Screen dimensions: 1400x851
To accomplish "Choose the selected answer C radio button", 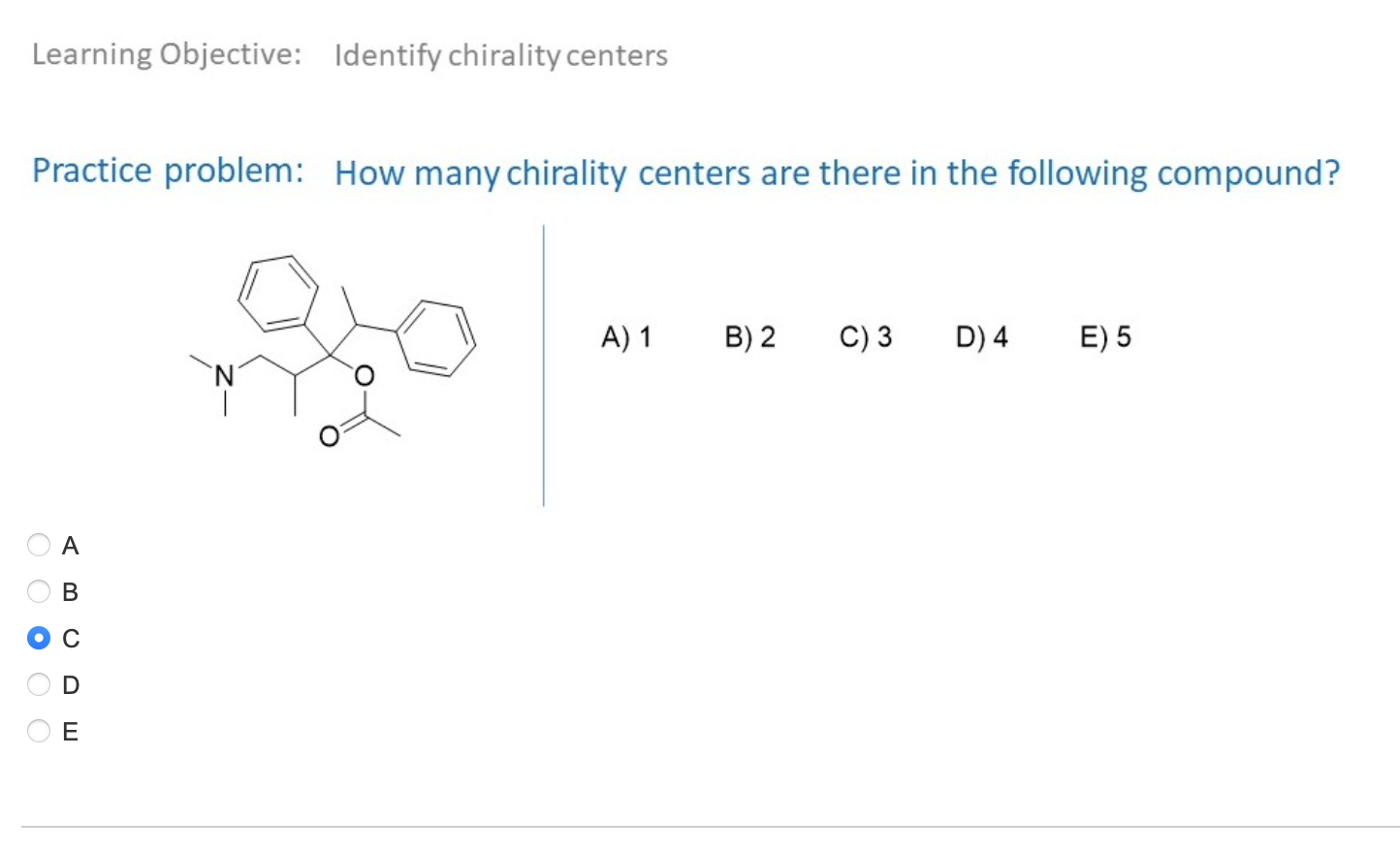I will click(39, 638).
